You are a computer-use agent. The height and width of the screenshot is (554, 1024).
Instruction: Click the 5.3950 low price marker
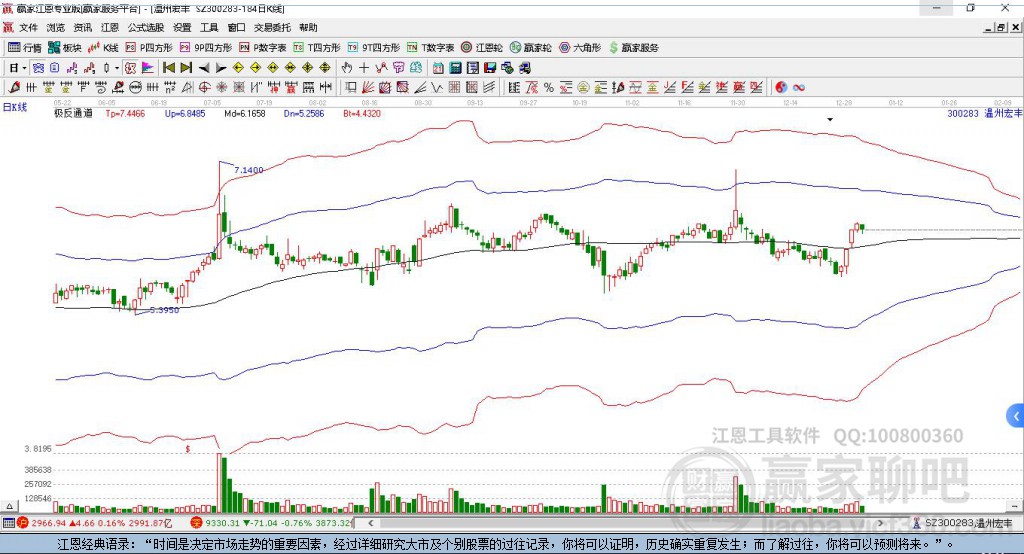point(165,310)
